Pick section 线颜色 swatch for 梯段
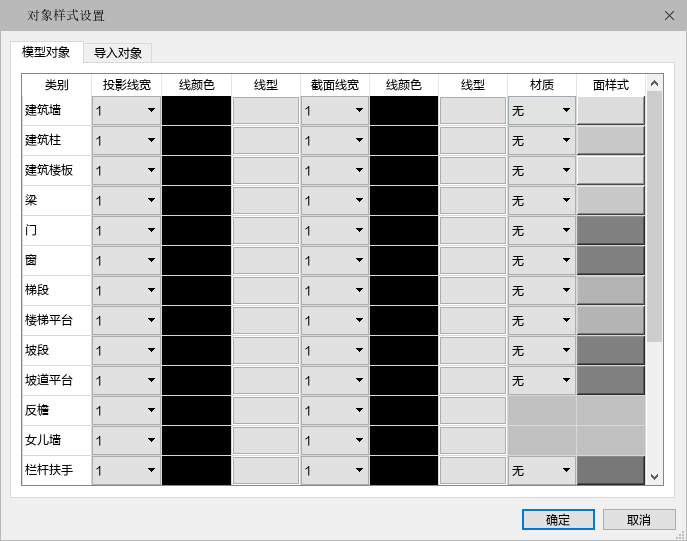The image size is (687, 541). coord(404,290)
